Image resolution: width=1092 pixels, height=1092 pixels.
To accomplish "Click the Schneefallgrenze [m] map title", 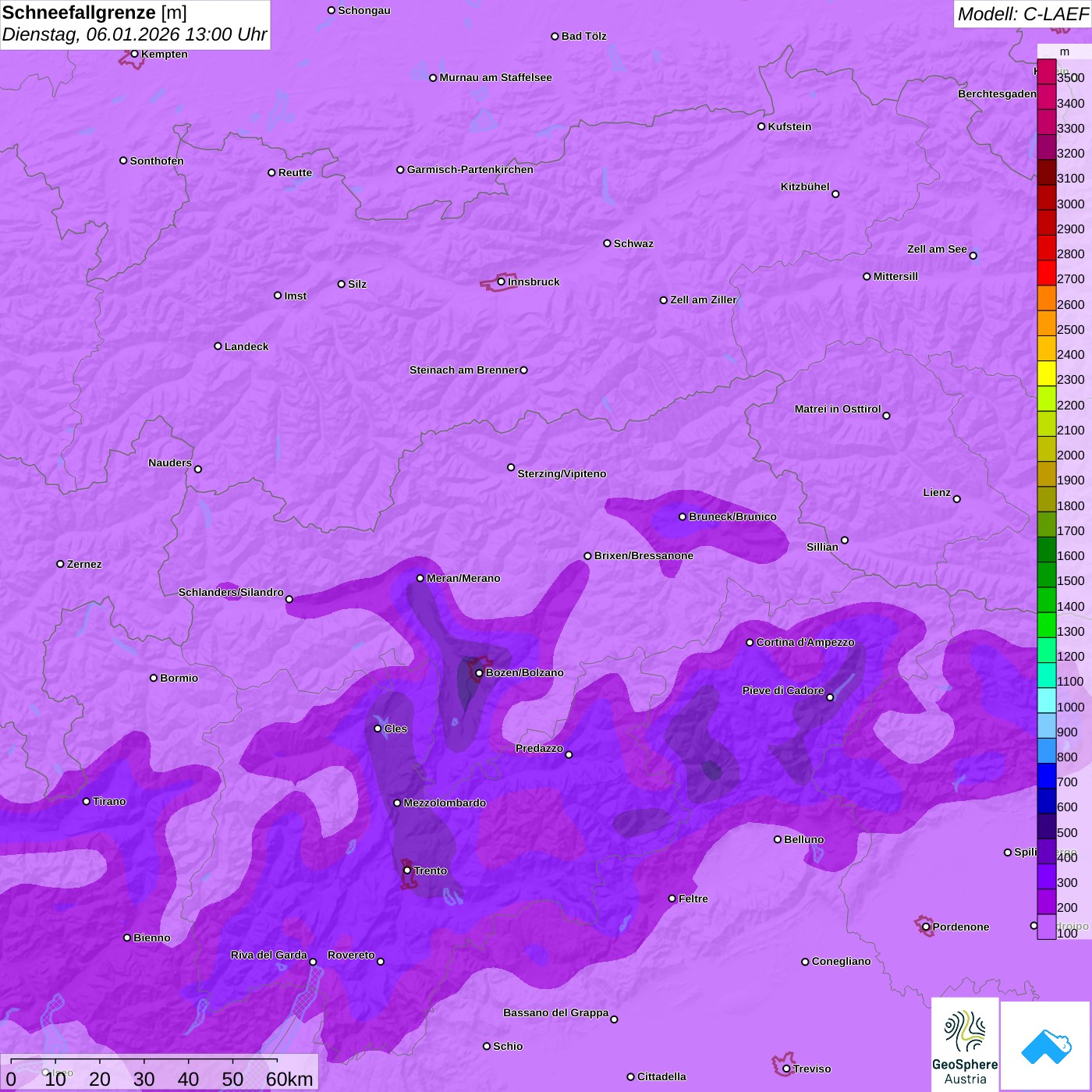I will click(x=94, y=12).
